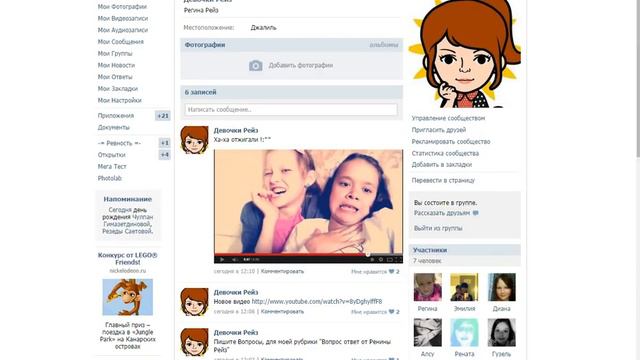
Task: Click the 6 записей wall header
Action: pyautogui.click(x=291, y=92)
